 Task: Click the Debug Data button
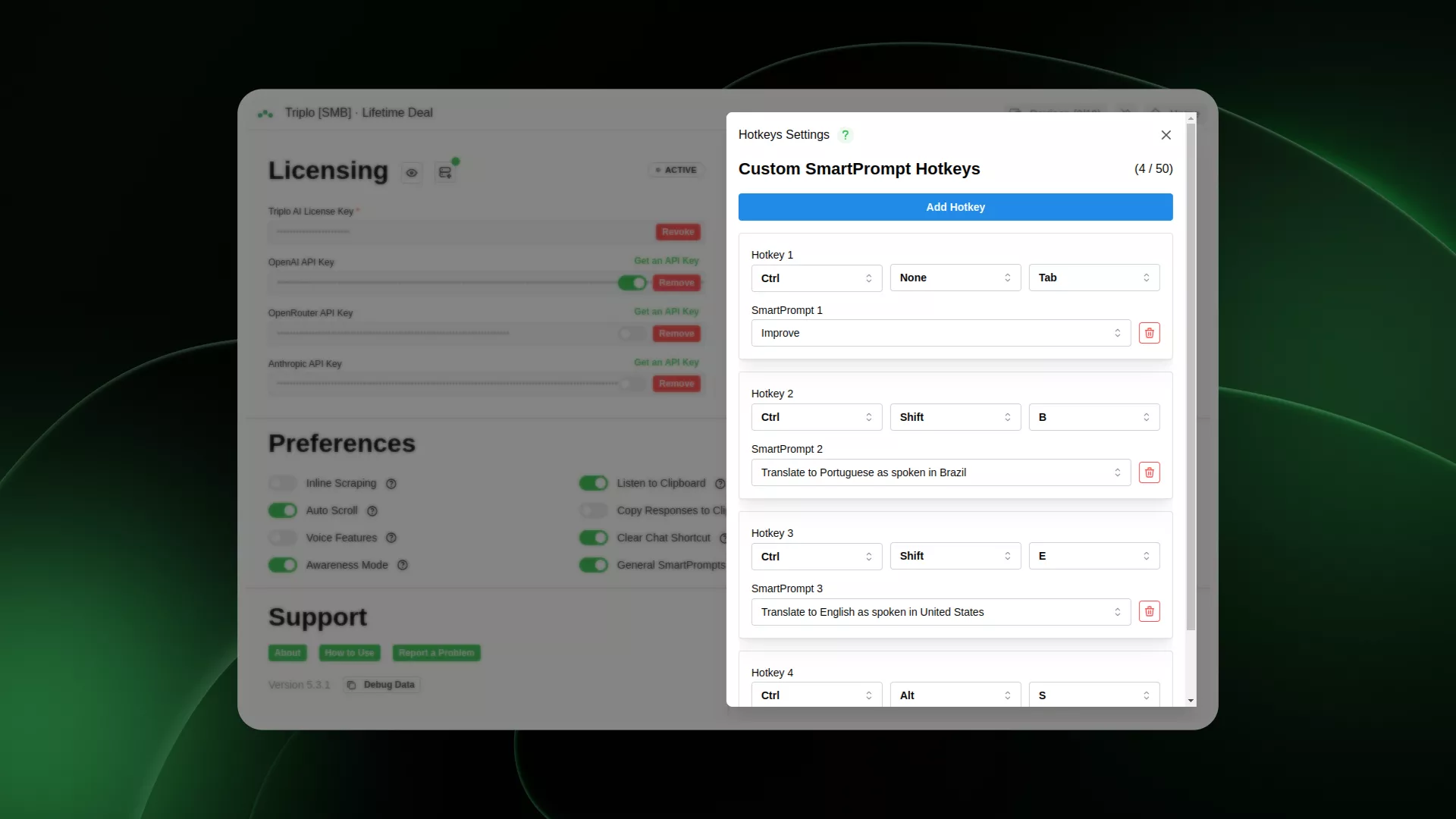click(x=381, y=685)
